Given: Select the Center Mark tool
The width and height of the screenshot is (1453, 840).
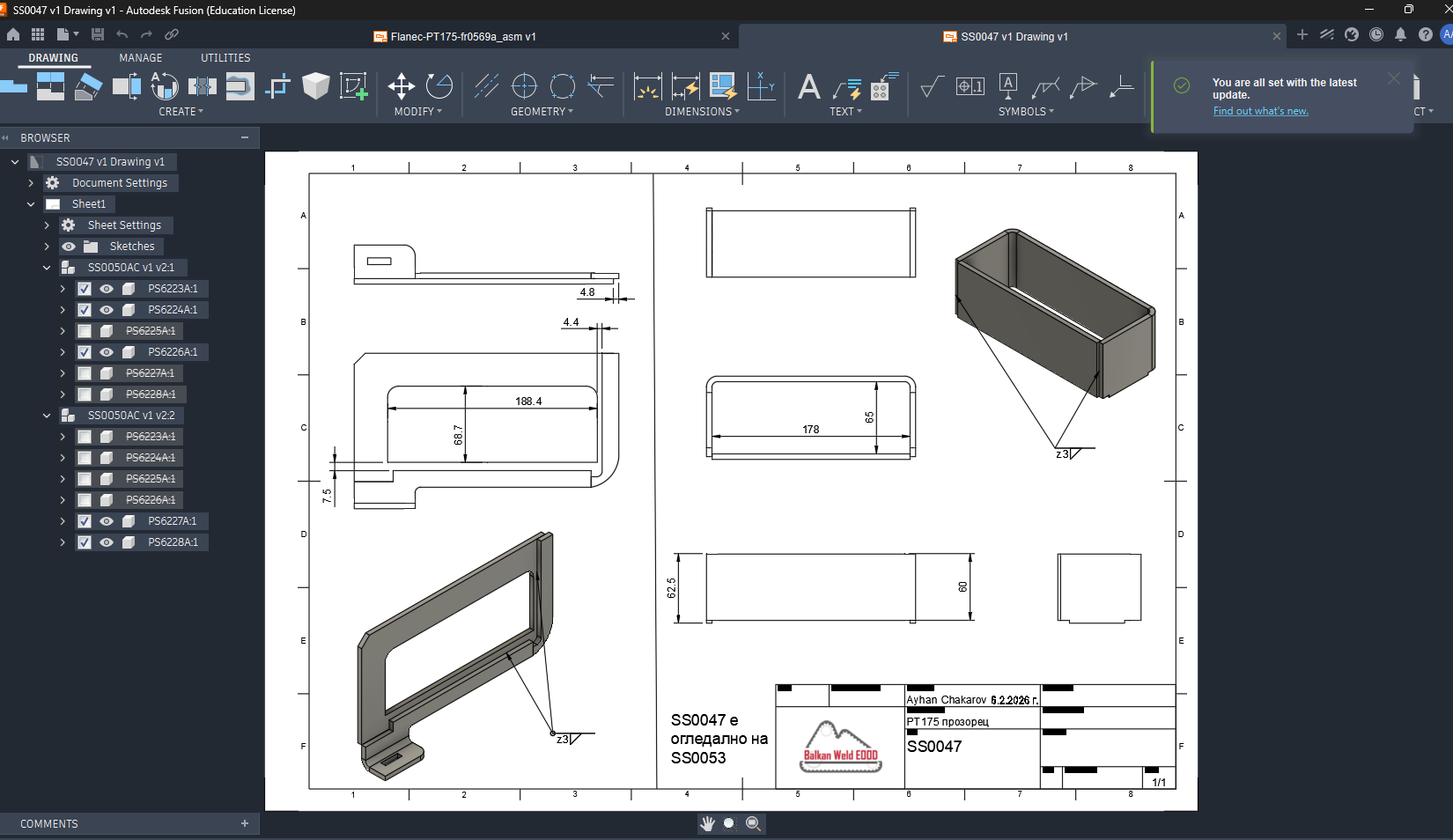Looking at the screenshot, I should point(524,86).
